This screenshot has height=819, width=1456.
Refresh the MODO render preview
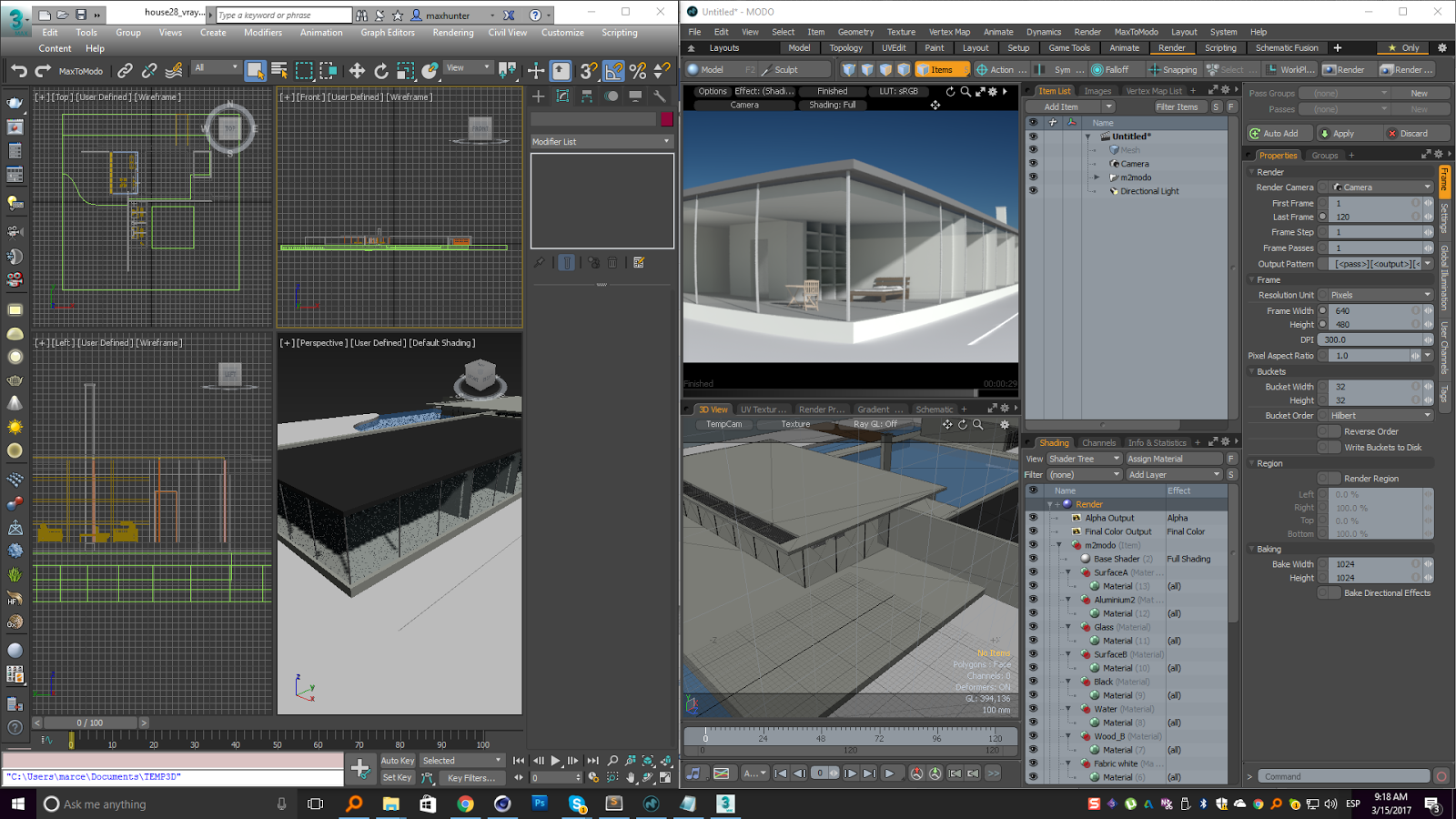tap(950, 91)
